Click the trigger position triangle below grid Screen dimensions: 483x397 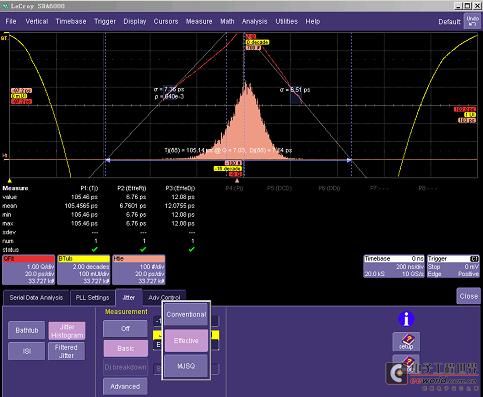237,181
